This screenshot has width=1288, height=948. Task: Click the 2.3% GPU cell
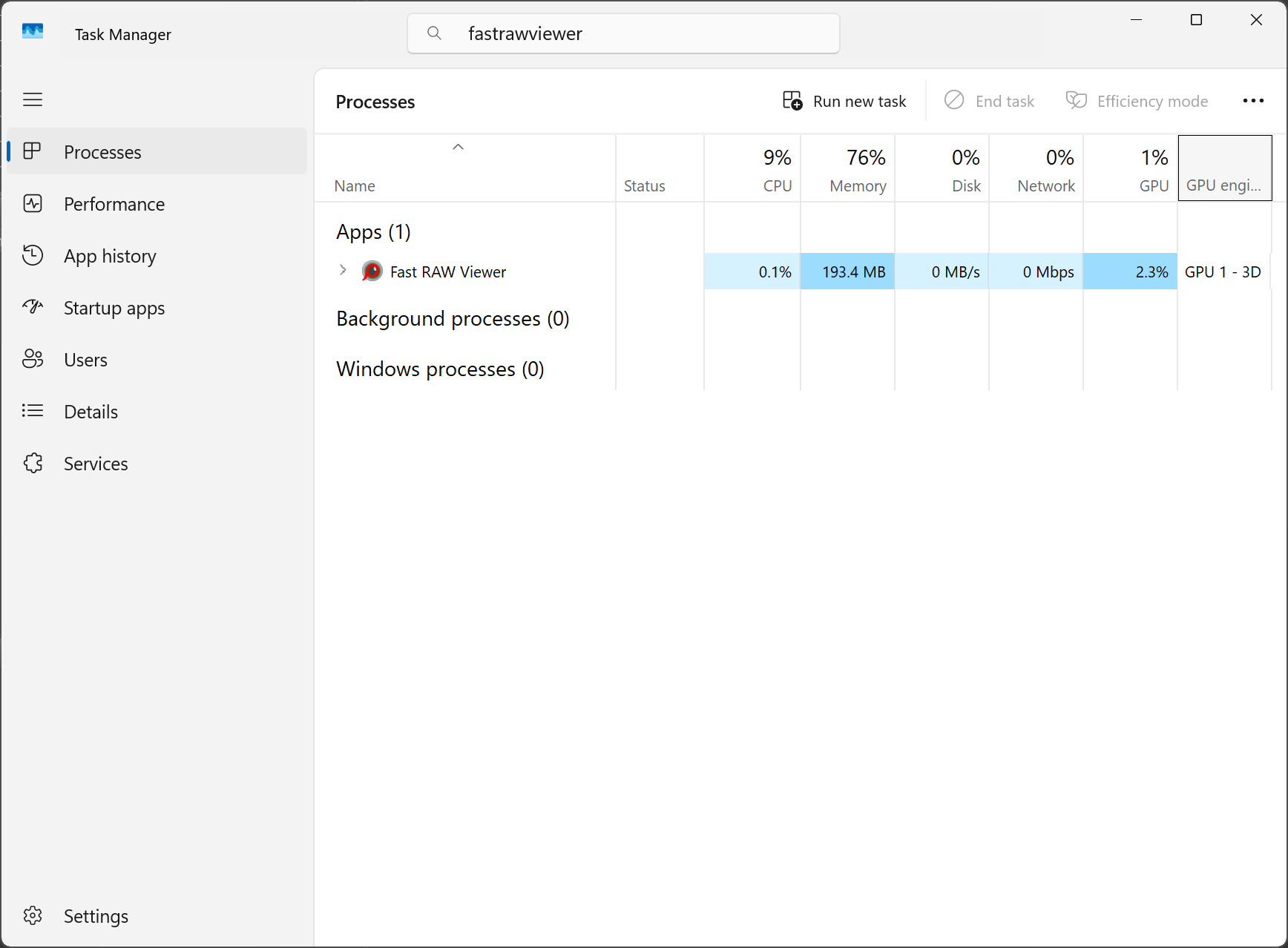(1130, 271)
